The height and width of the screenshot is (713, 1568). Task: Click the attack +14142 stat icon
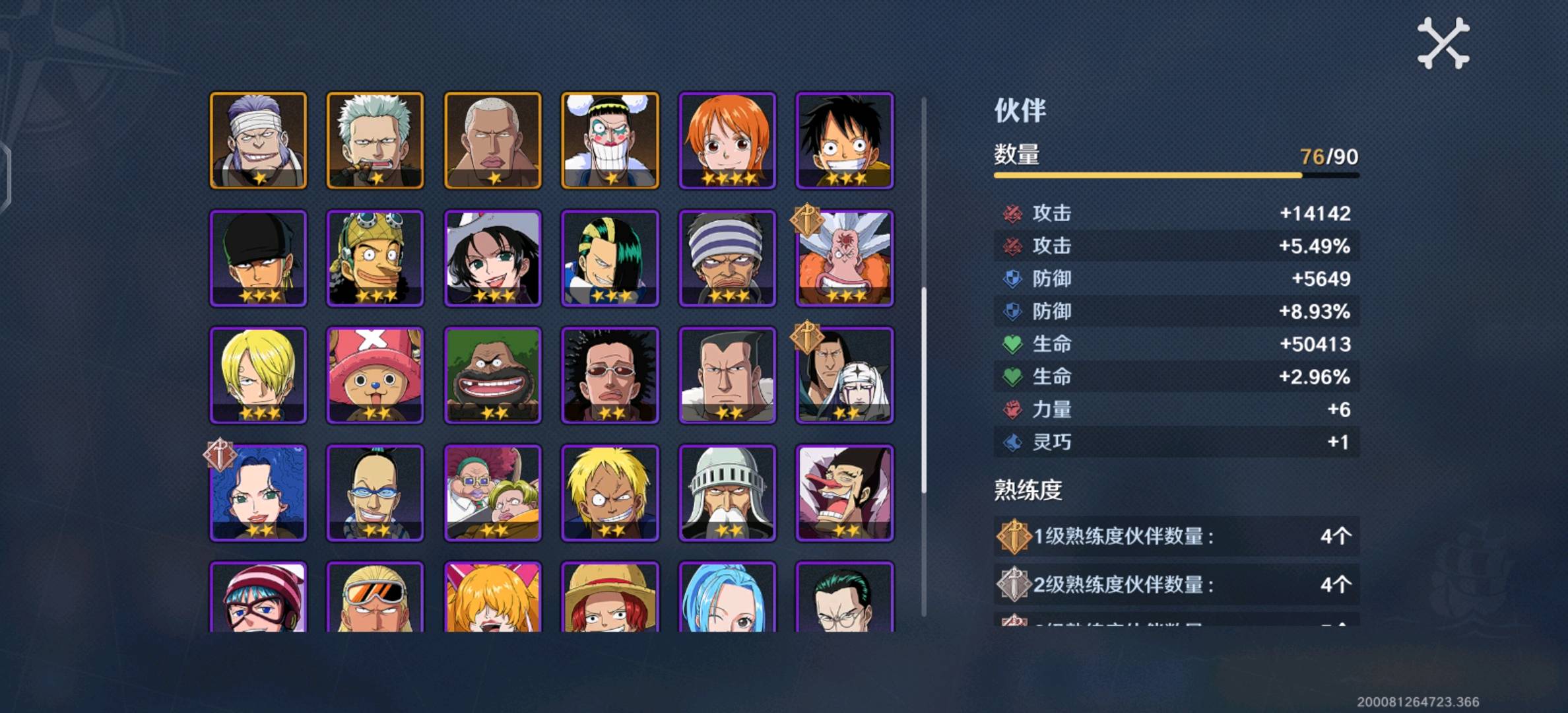1012,213
